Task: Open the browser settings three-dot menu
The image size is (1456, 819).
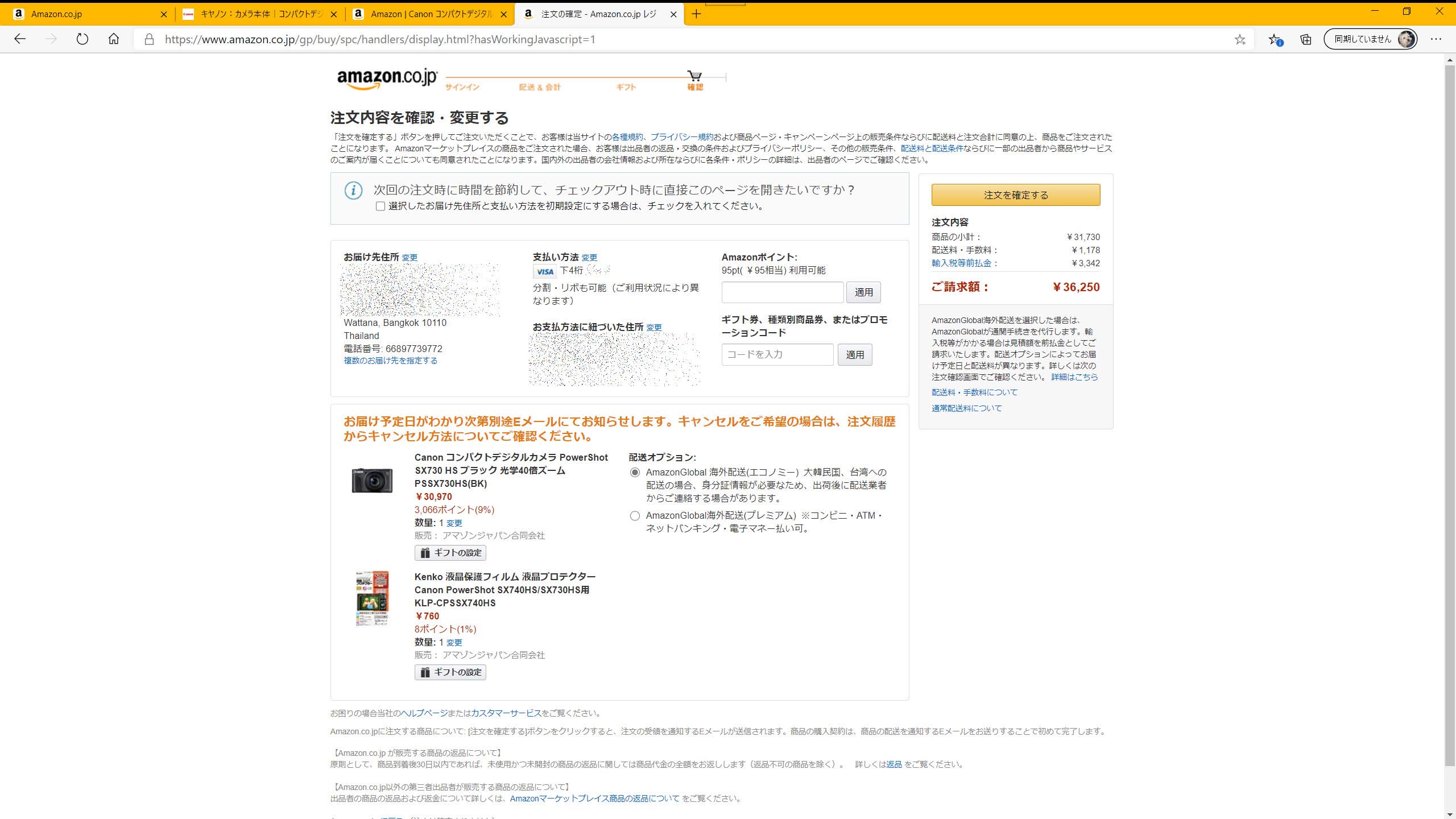Action: click(x=1436, y=39)
